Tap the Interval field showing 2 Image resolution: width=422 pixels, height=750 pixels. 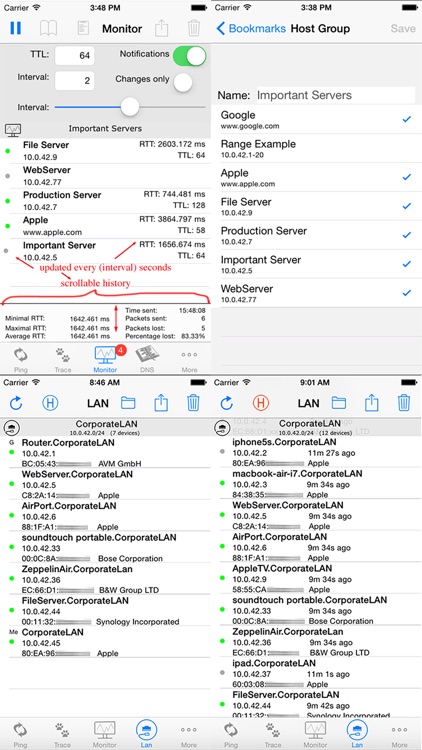coord(75,80)
